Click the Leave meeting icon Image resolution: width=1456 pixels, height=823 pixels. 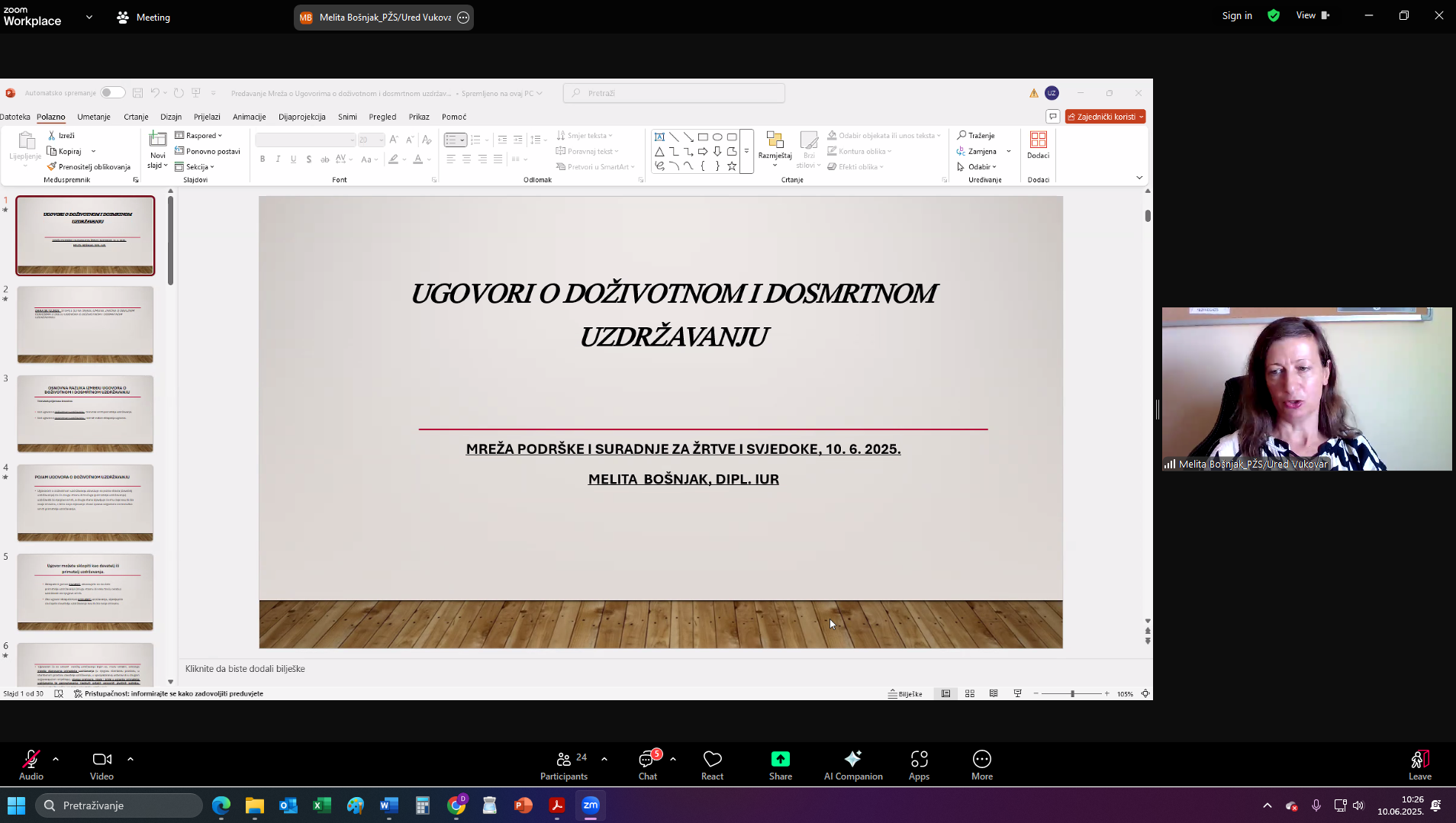[1419, 759]
